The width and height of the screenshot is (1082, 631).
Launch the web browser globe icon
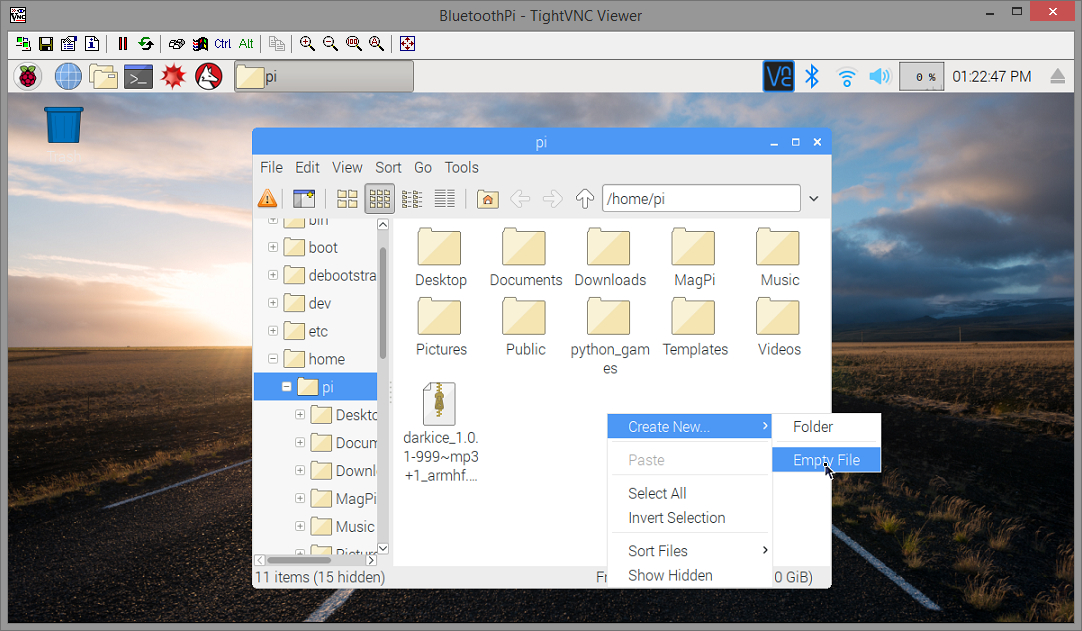coord(68,77)
